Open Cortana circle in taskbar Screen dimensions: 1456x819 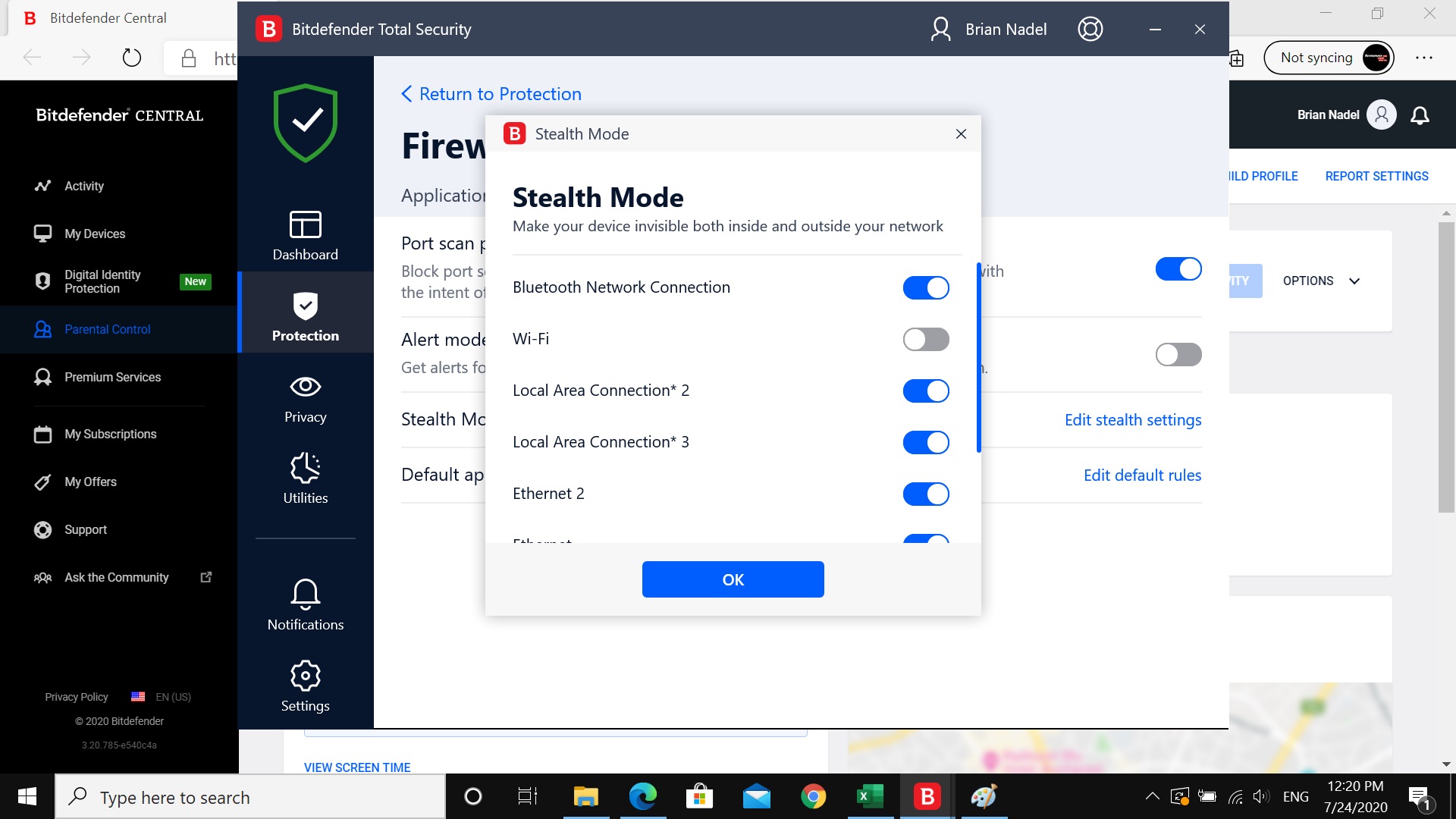472,796
